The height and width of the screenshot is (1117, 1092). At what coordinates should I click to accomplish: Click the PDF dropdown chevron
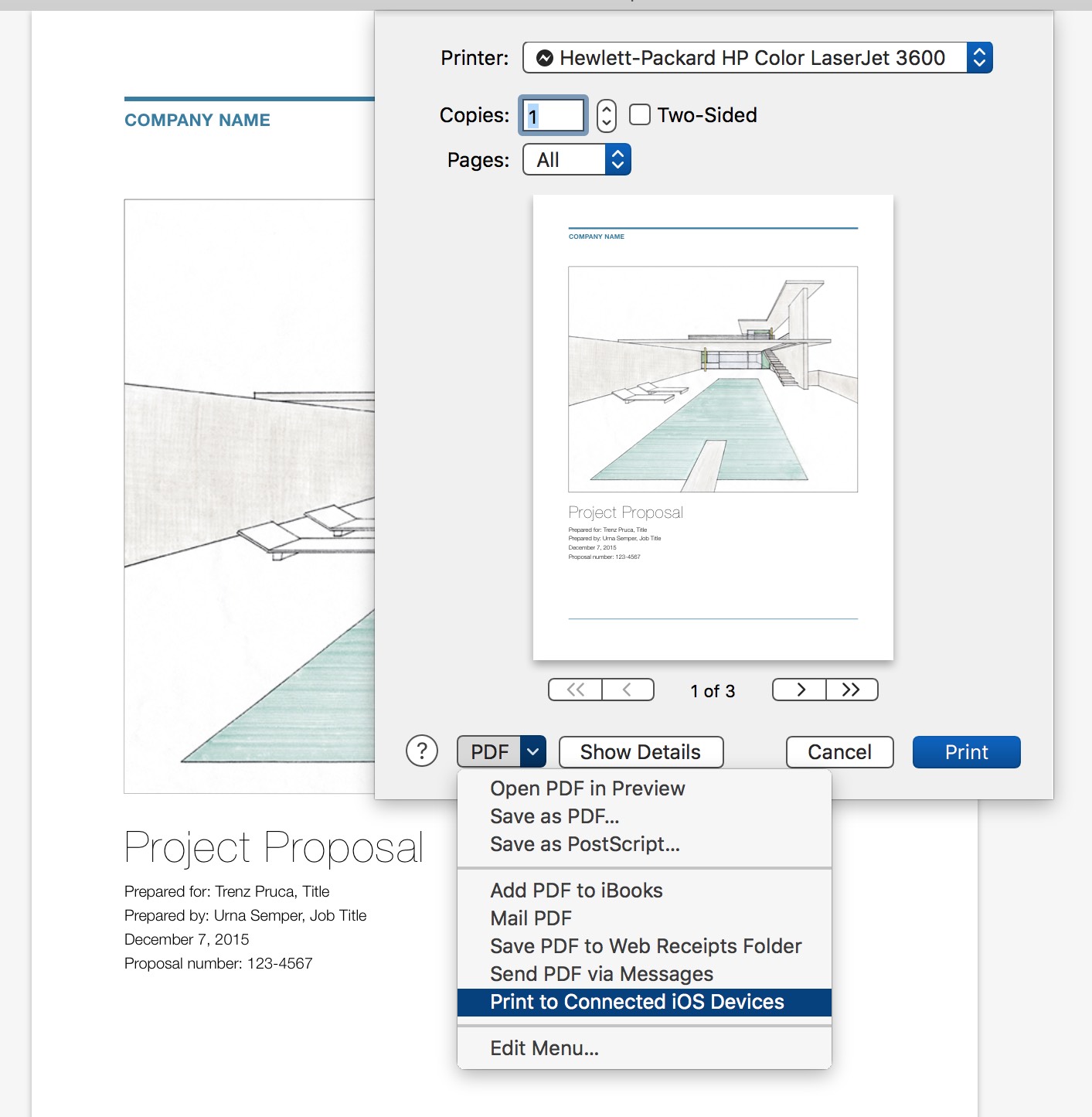(x=531, y=751)
